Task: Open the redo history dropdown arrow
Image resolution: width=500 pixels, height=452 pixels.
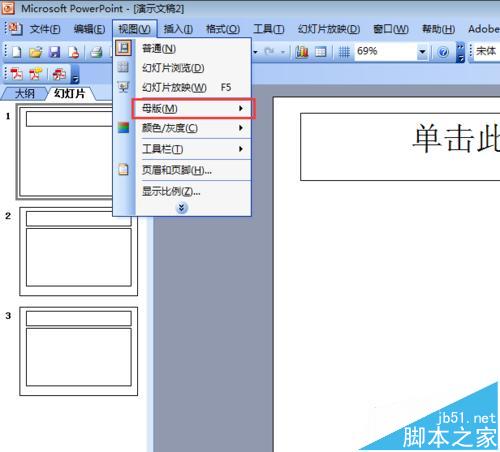Action: tap(283, 52)
